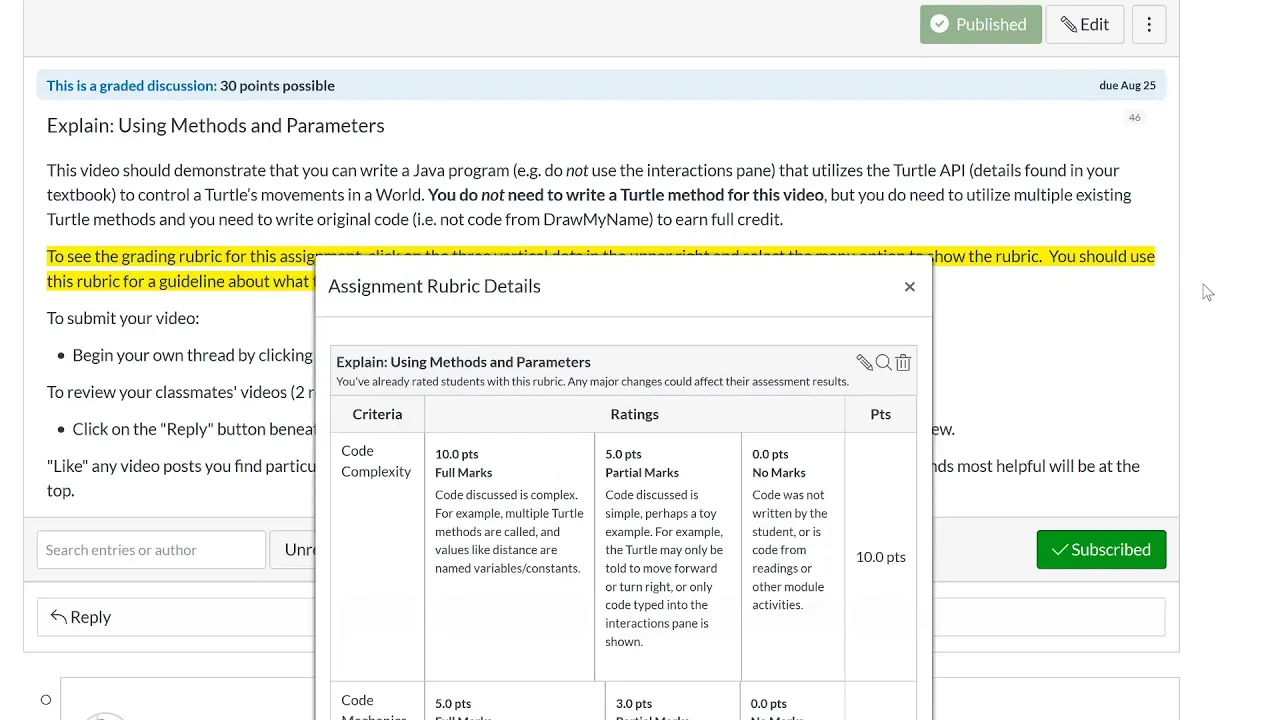This screenshot has width=1280, height=720.
Task: Click the Pts column header
Action: pyautogui.click(x=880, y=414)
